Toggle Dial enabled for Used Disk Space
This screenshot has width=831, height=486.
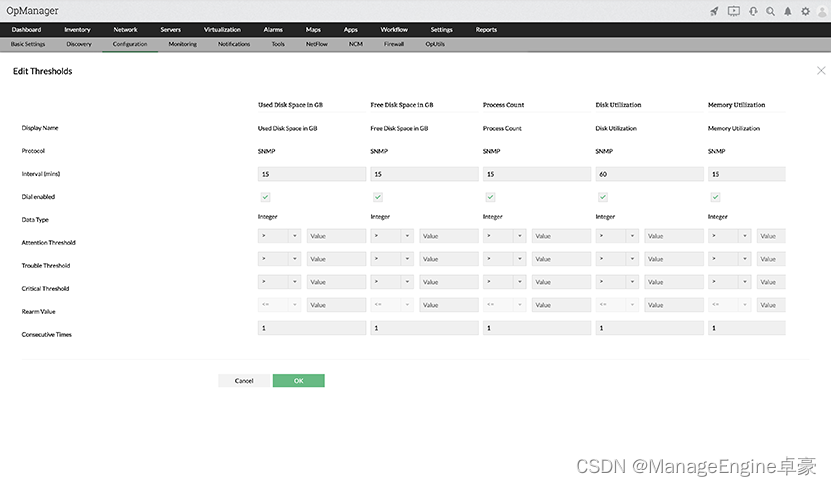point(266,197)
